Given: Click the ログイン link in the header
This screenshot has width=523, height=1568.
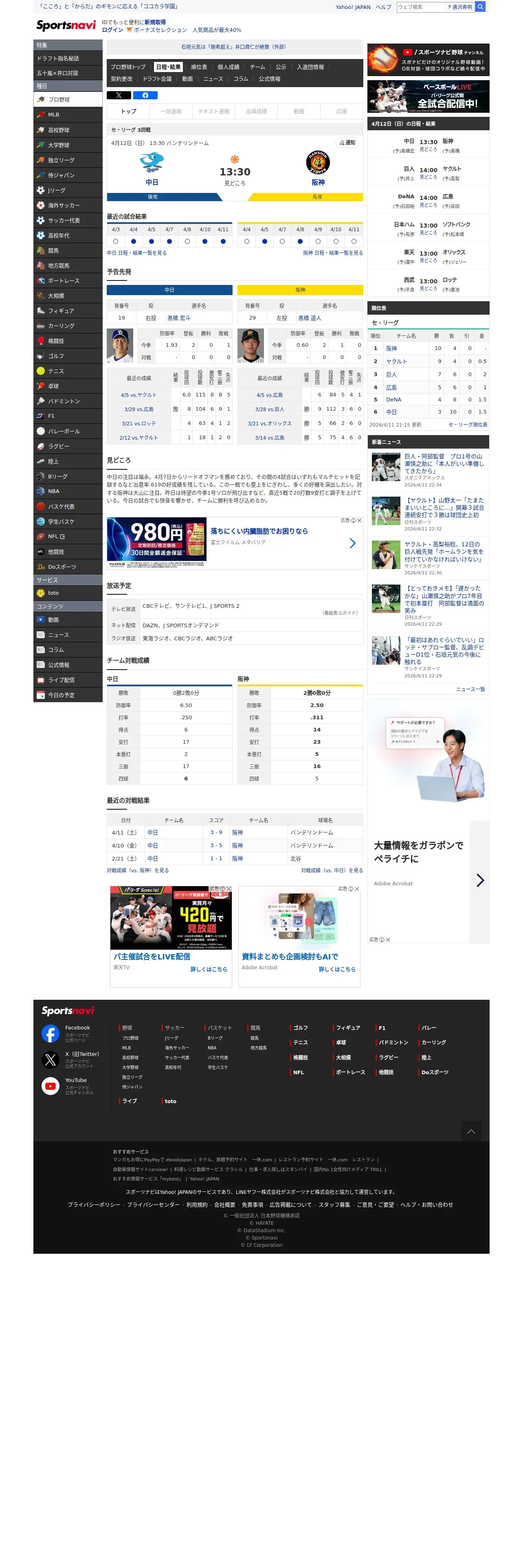Looking at the screenshot, I should (112, 30).
